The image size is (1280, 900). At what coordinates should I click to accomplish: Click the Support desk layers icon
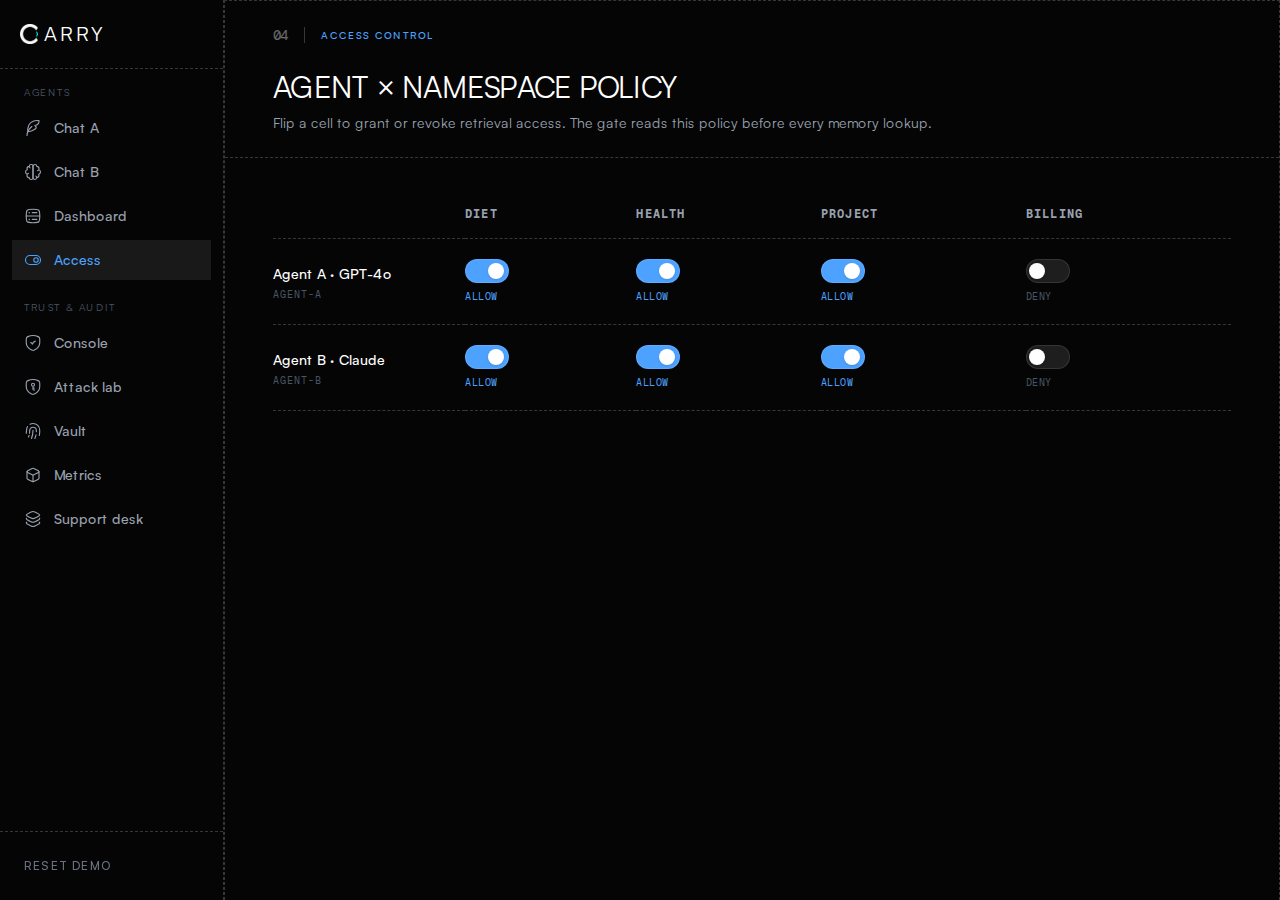click(x=33, y=519)
